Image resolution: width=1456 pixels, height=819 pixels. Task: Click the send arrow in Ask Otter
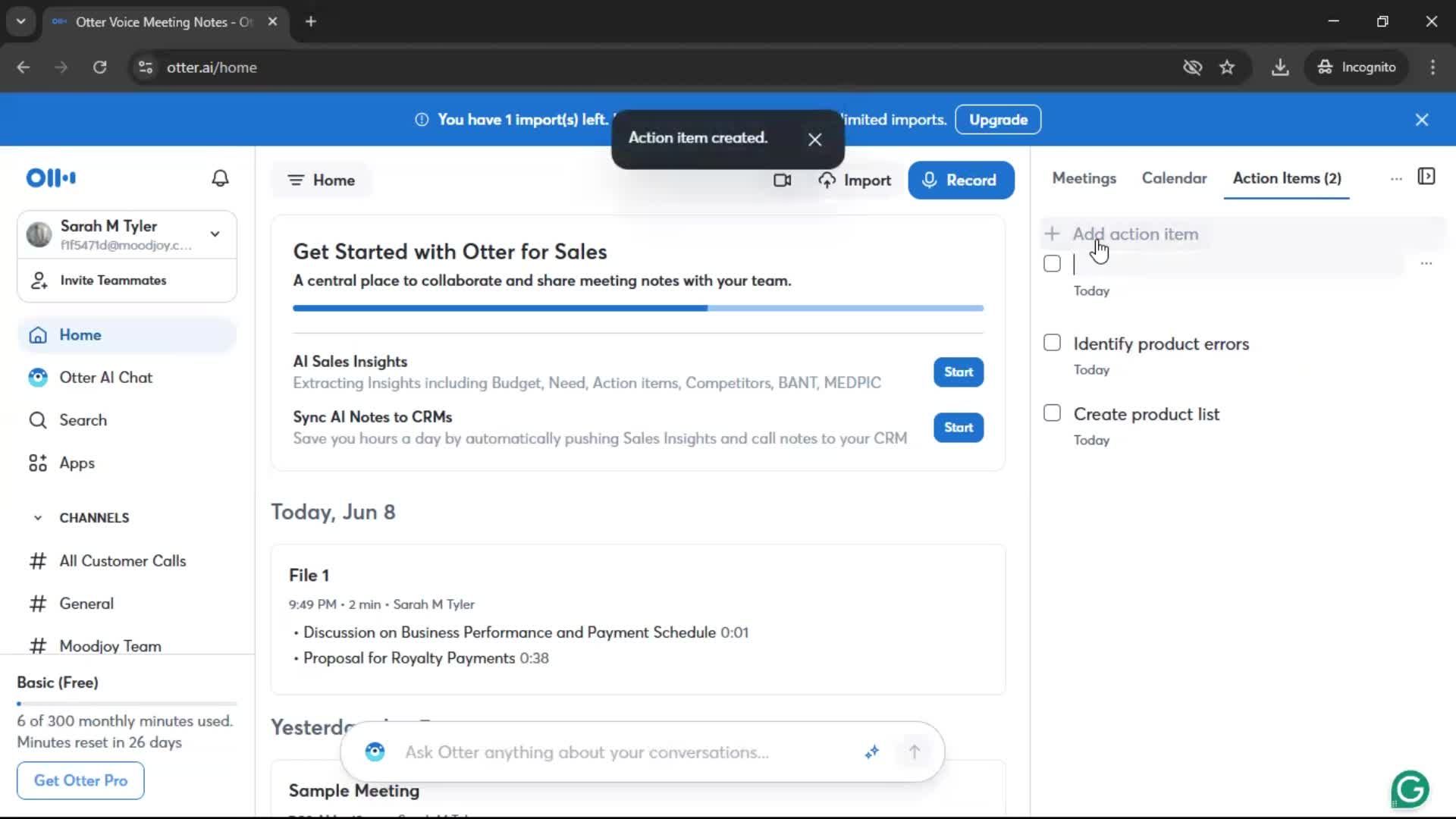(914, 752)
